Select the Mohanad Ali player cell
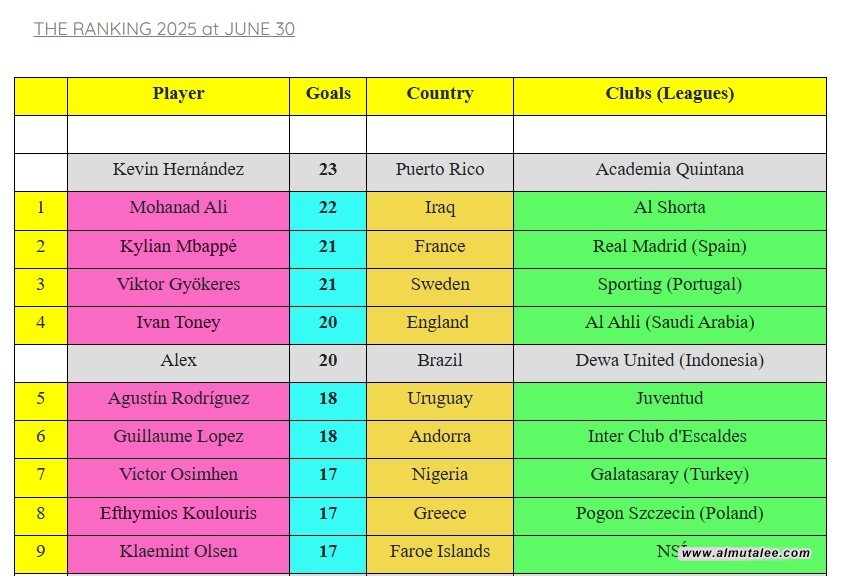 click(x=178, y=208)
